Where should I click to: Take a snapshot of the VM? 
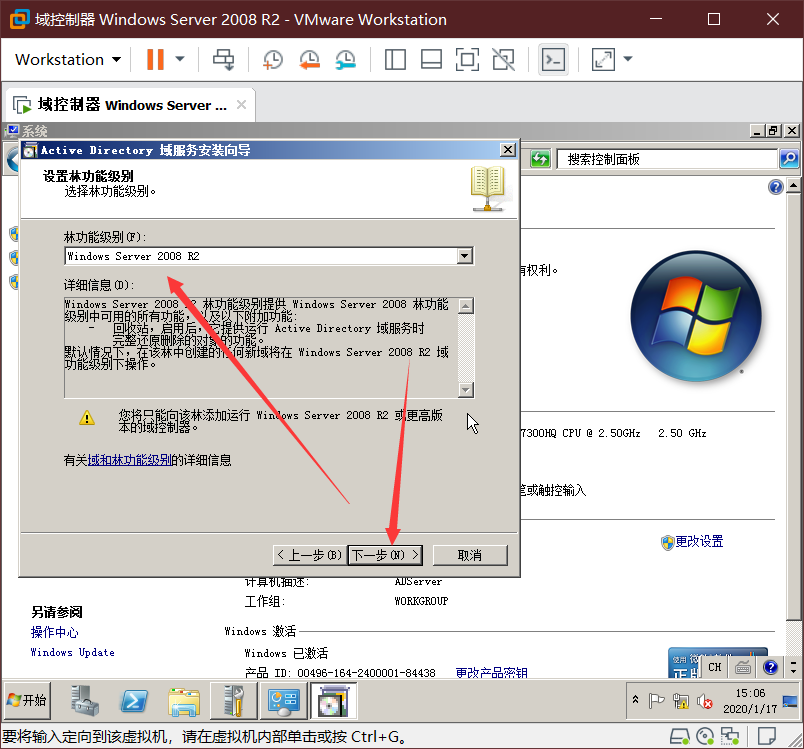coord(273,59)
